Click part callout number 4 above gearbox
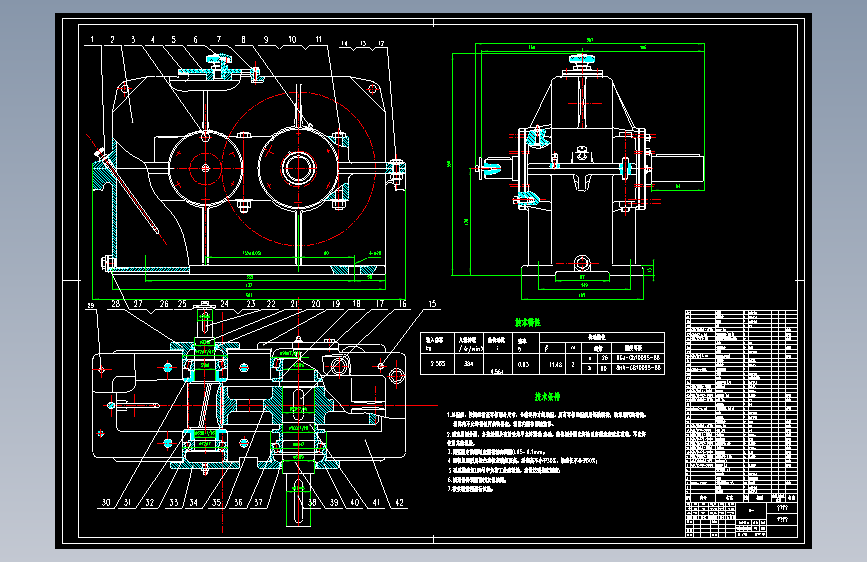Screen dimensions: 867x562 pos(153,40)
